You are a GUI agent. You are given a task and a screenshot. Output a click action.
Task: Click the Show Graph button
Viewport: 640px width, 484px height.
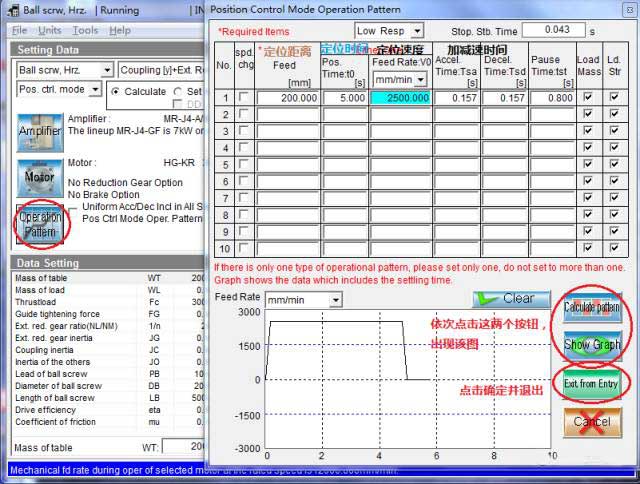(592, 345)
